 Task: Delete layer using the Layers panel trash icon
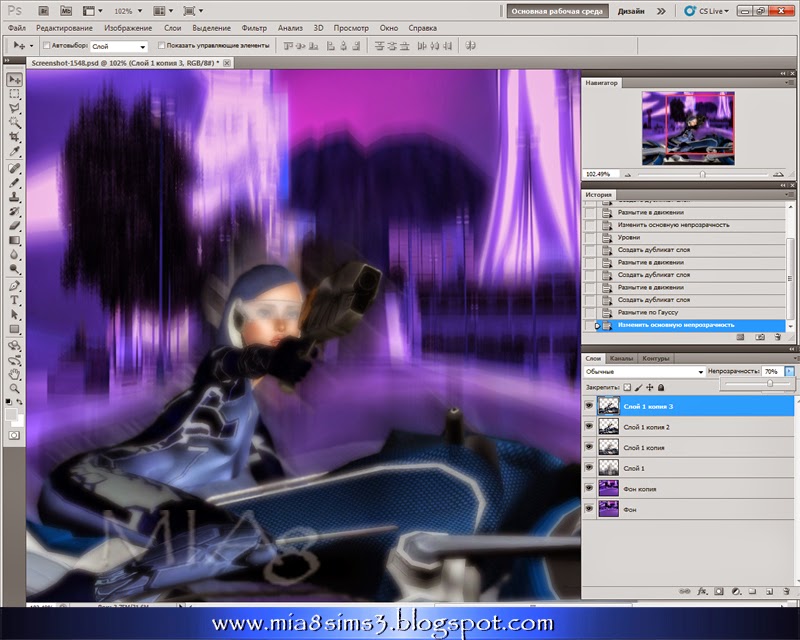point(786,592)
